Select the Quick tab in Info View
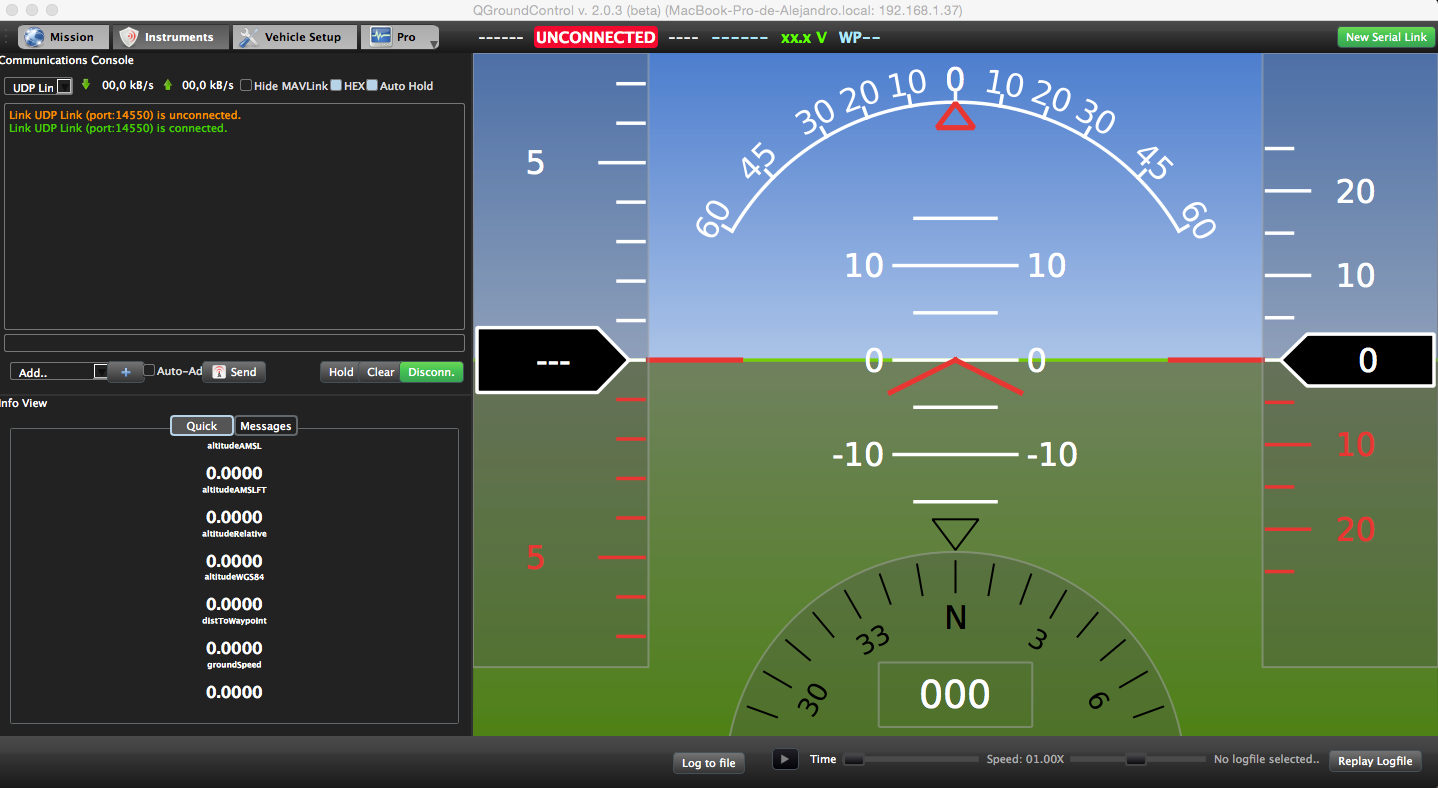This screenshot has height=788, width=1438. (201, 426)
